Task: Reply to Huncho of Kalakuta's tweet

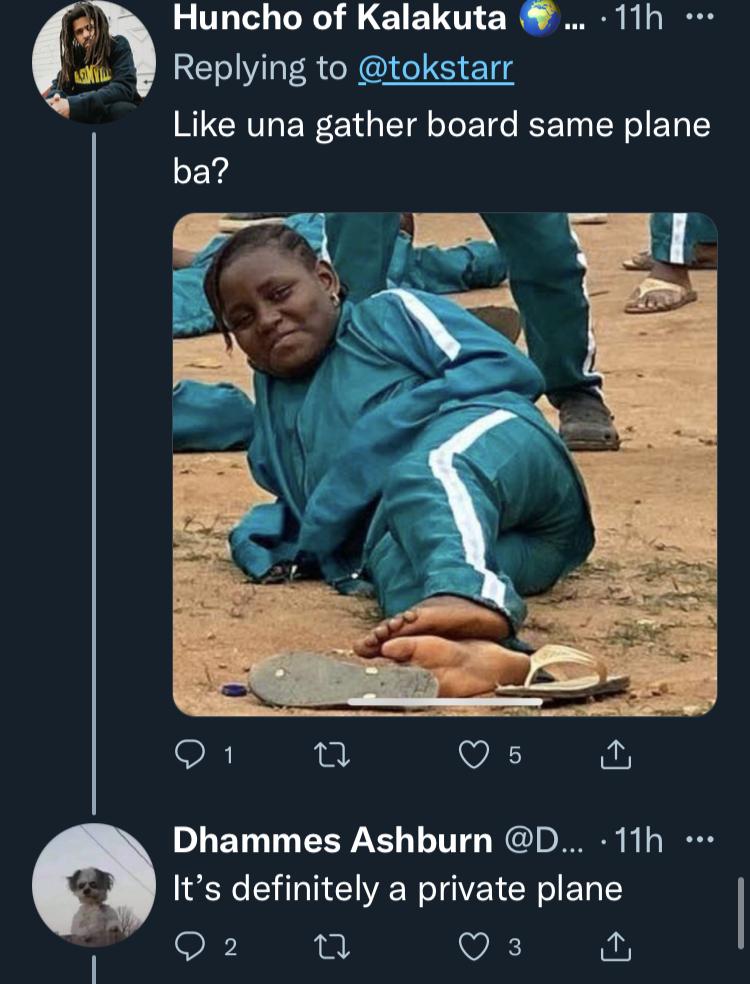Action: coord(189,755)
